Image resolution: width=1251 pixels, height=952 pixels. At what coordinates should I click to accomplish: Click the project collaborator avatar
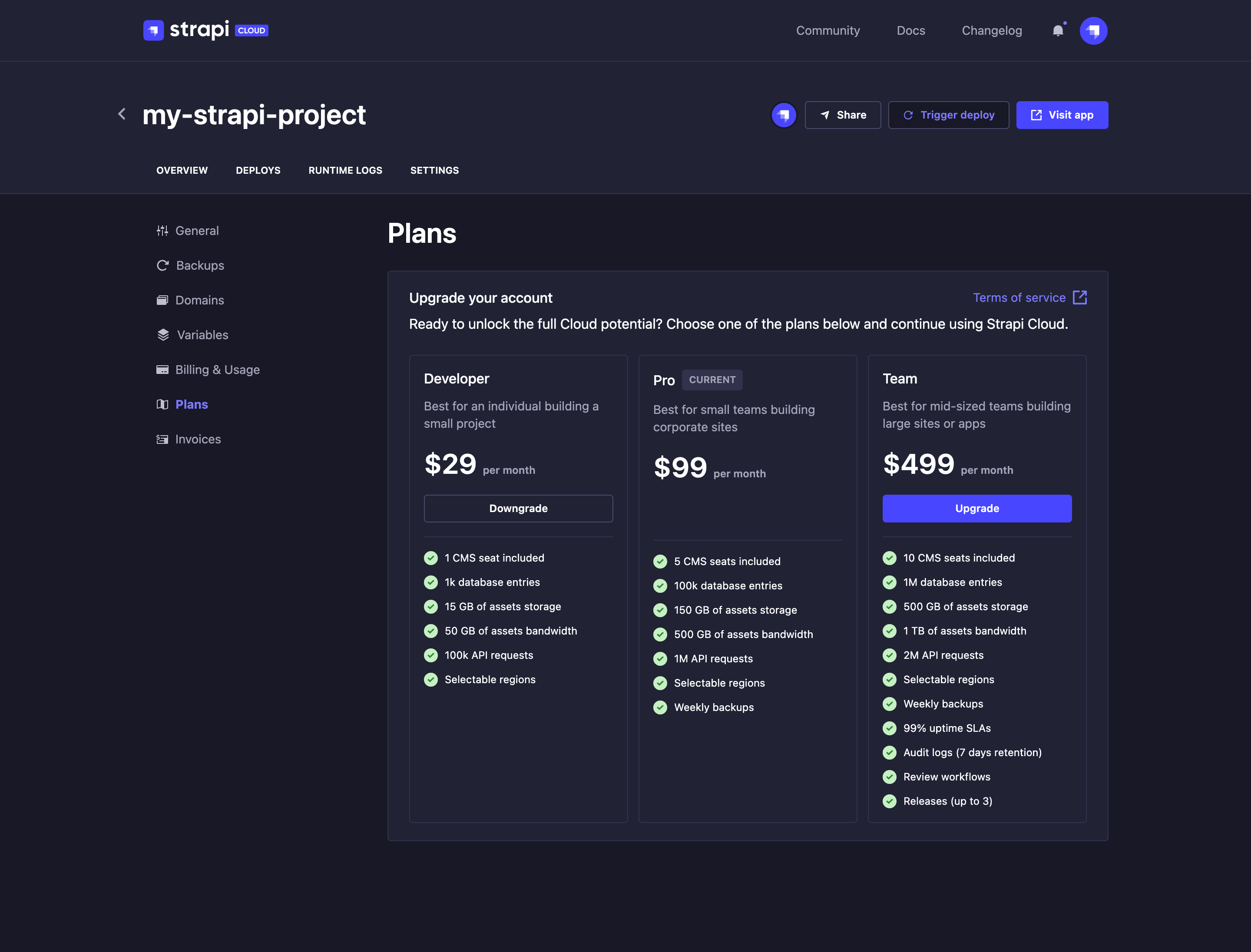(783, 115)
